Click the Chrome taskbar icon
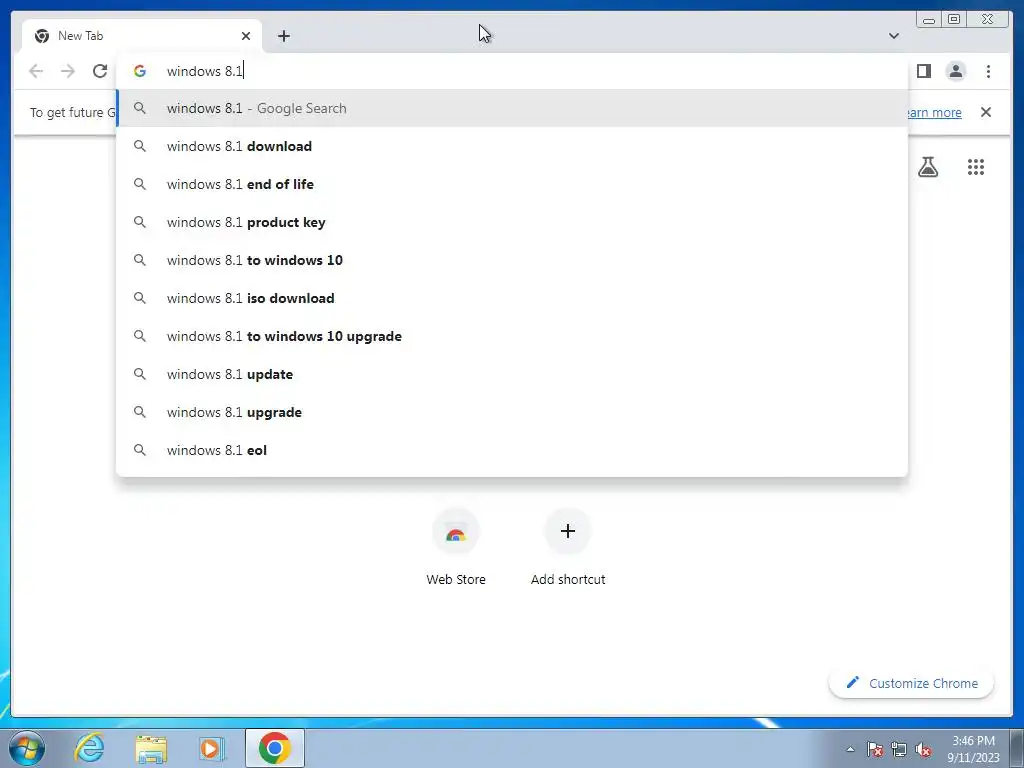 tap(274, 748)
